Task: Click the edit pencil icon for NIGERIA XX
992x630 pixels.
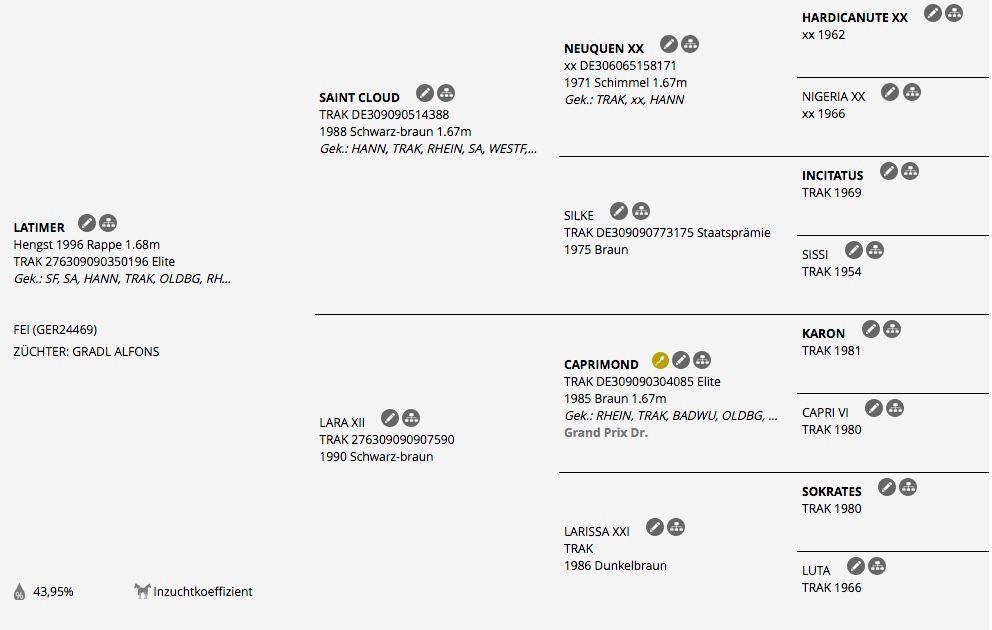Action: [x=891, y=92]
